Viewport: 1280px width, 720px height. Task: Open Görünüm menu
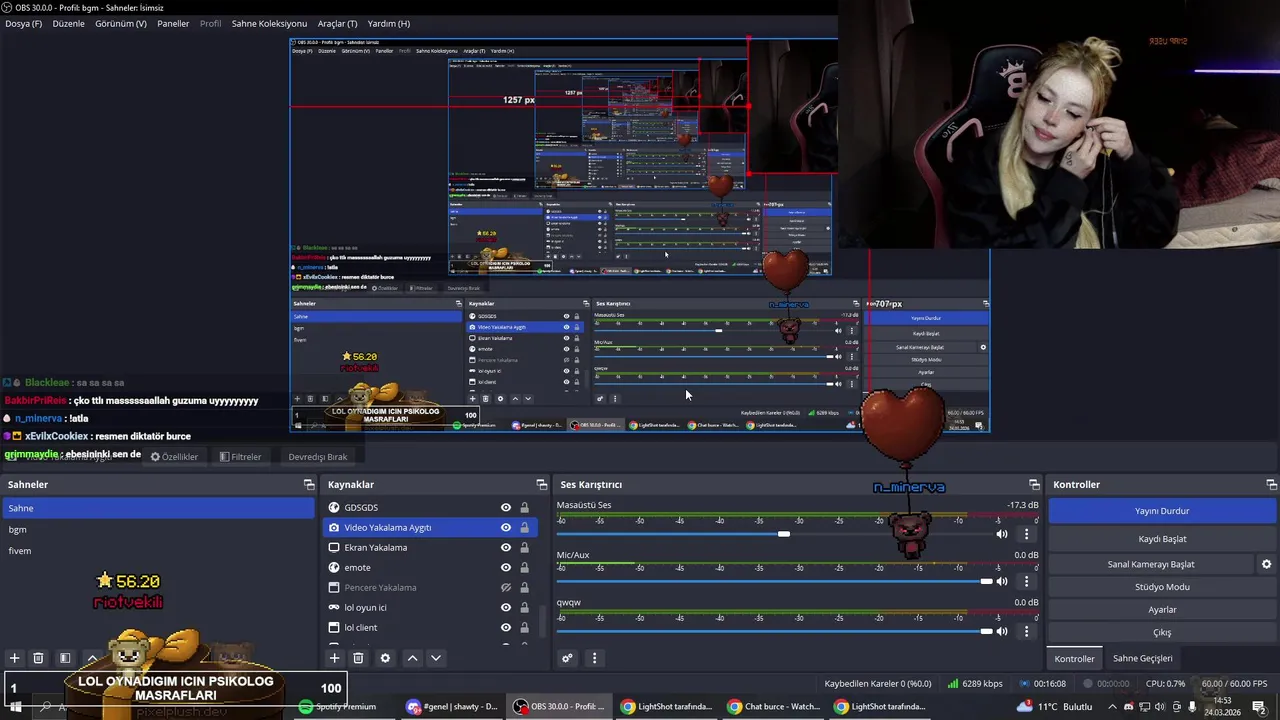pos(120,23)
